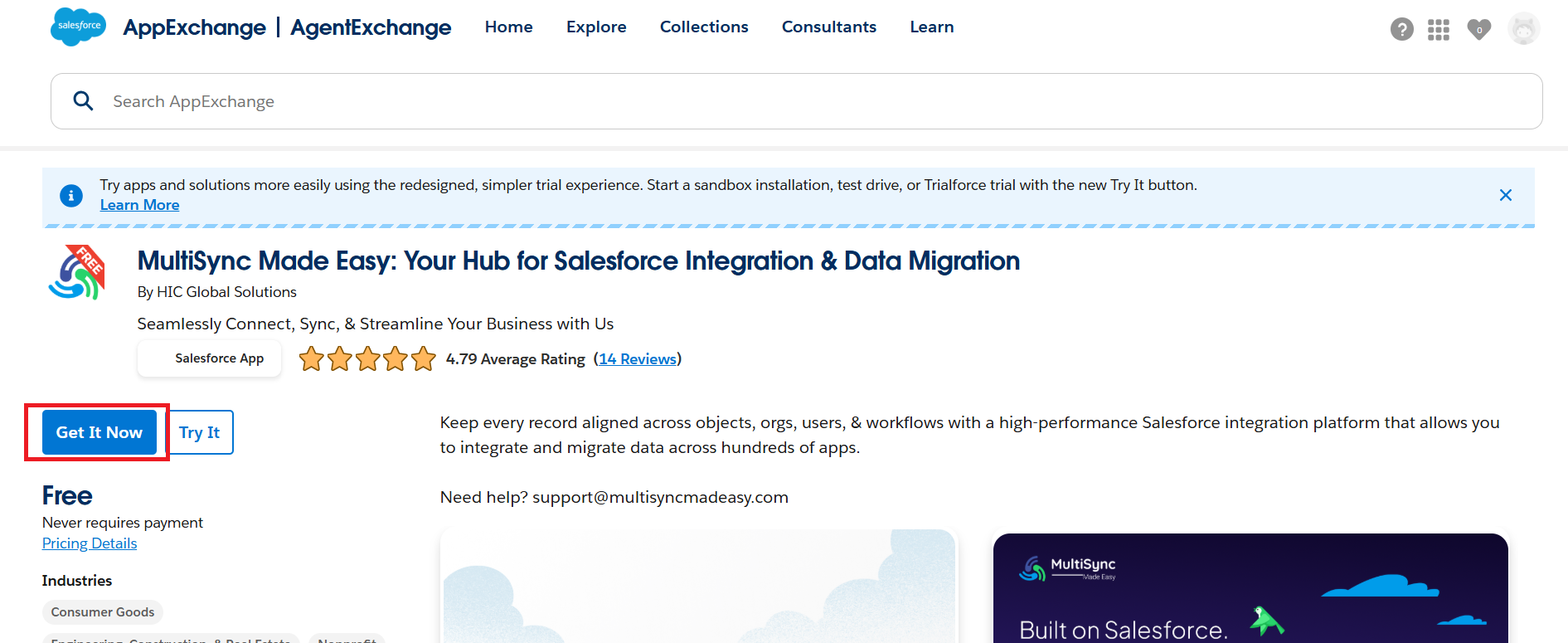Dismiss the trial experience banner
1568x643 pixels.
[1506, 195]
